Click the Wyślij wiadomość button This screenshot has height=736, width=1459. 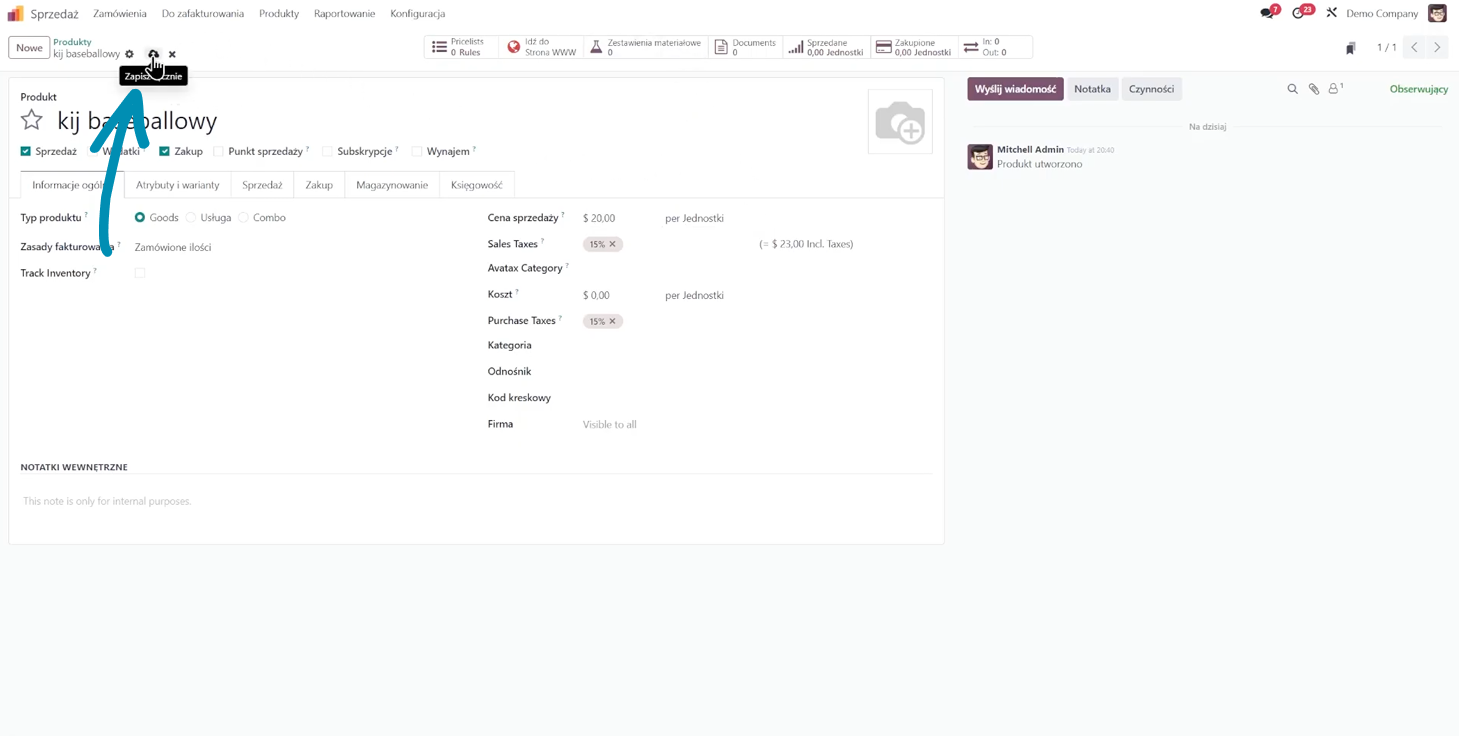coord(1014,89)
